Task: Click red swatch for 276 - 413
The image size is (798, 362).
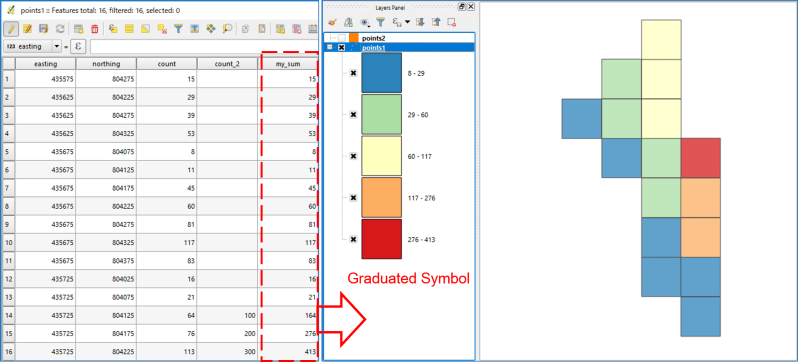Action: click(382, 239)
